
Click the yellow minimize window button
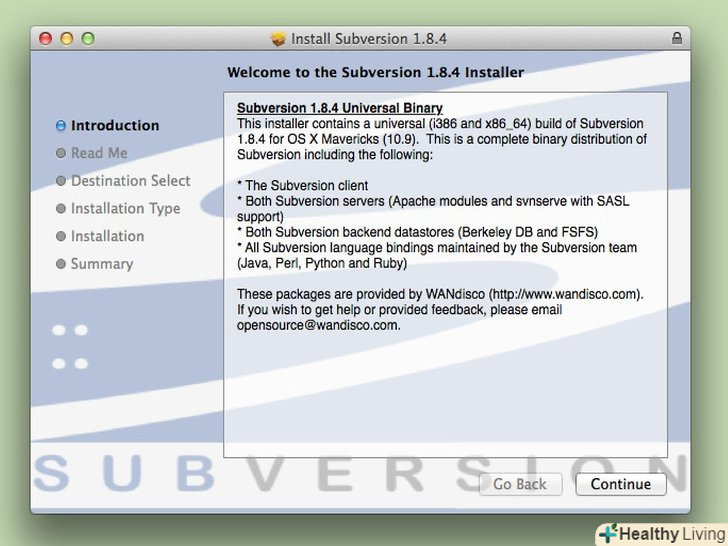click(x=67, y=39)
